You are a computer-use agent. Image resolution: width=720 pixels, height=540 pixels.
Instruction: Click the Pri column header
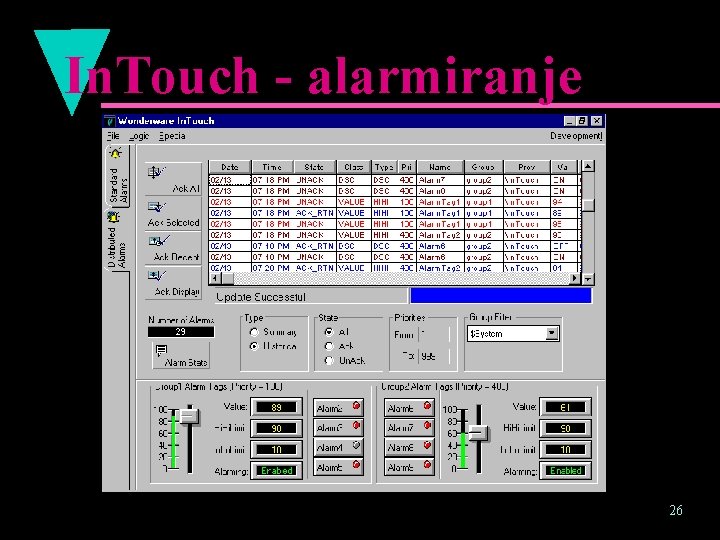tap(406, 167)
